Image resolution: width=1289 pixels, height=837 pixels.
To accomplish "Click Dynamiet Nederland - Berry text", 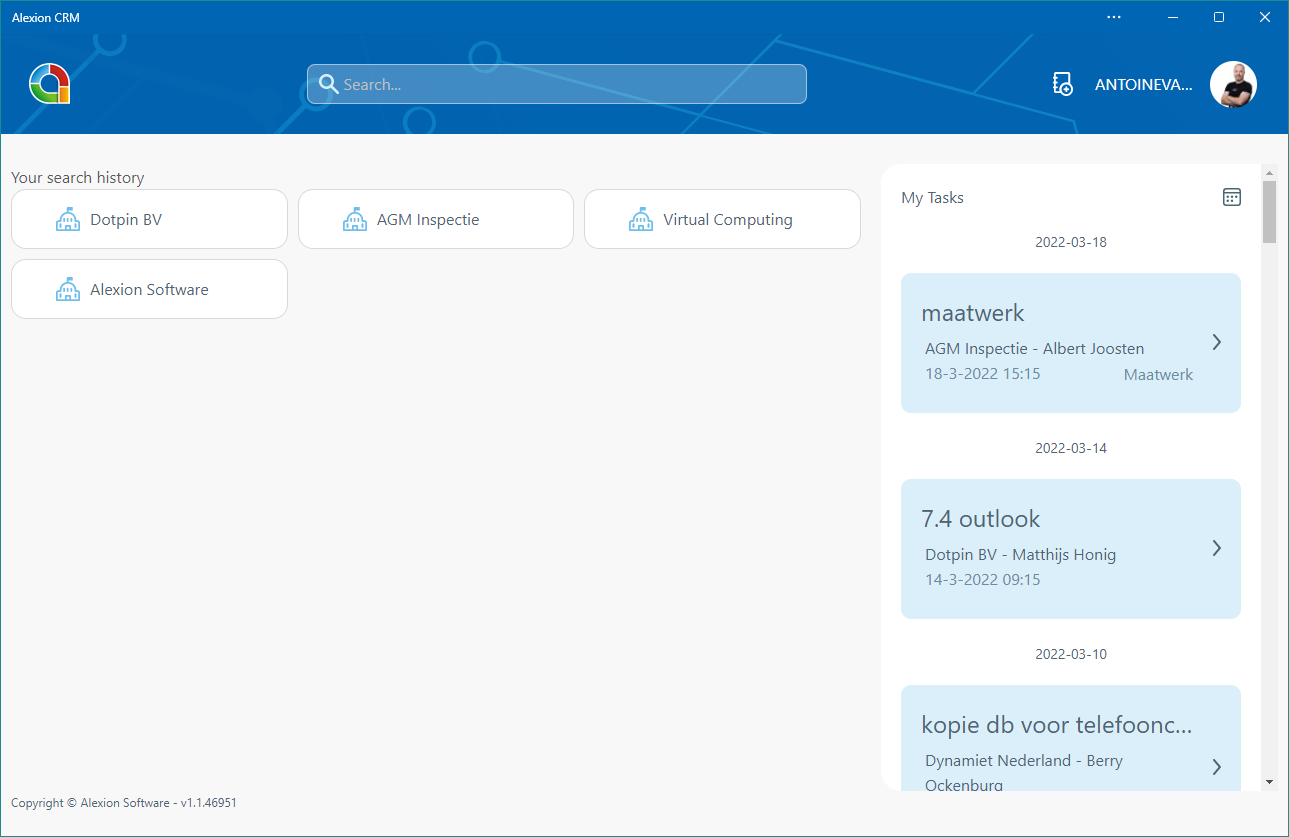I will (1023, 761).
